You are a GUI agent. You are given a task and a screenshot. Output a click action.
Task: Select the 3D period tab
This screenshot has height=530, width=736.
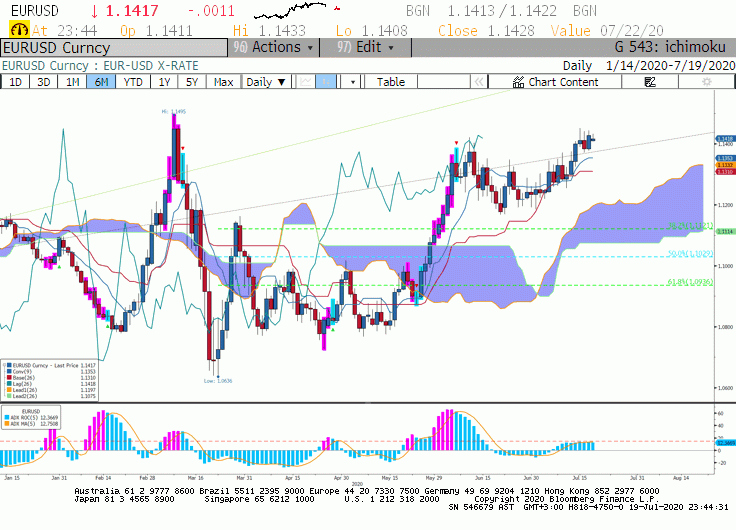click(44, 82)
